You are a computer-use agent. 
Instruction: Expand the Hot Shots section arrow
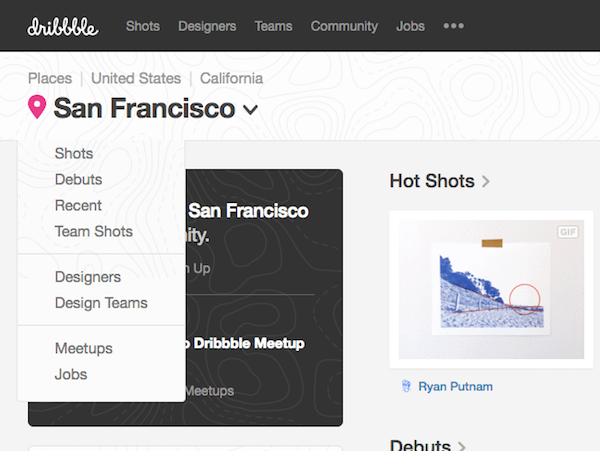(x=486, y=182)
